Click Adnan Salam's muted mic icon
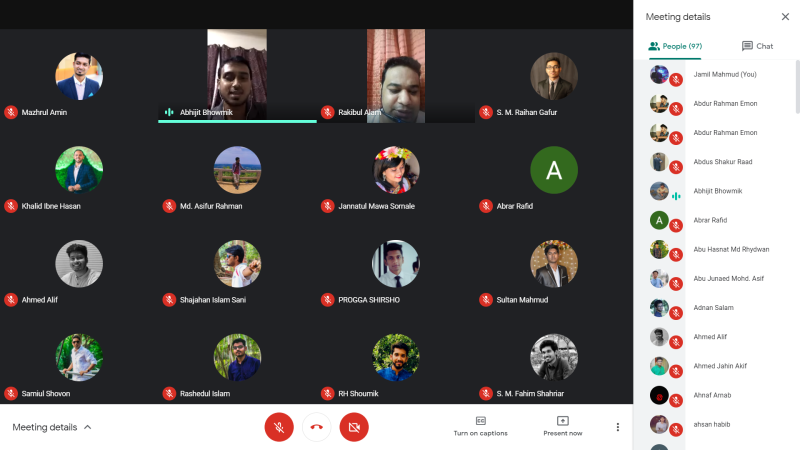This screenshot has height=450, width=800. pos(676,312)
